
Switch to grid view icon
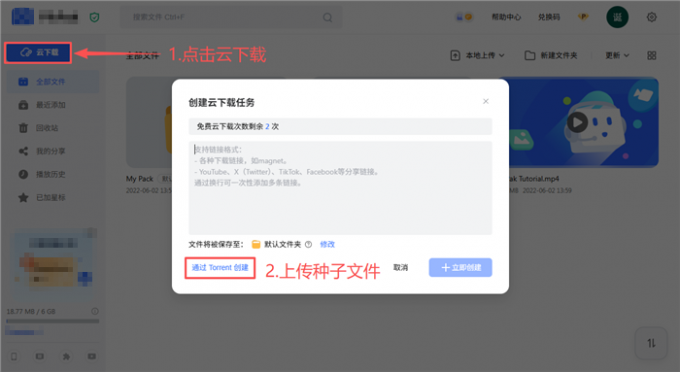651,55
